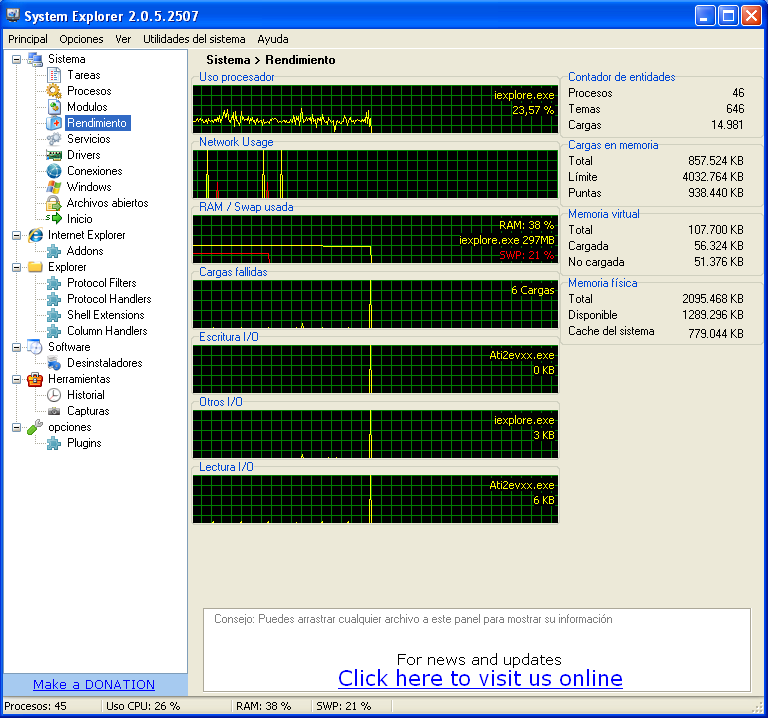
Task: Select Servicios in the tree
Action: 89,139
